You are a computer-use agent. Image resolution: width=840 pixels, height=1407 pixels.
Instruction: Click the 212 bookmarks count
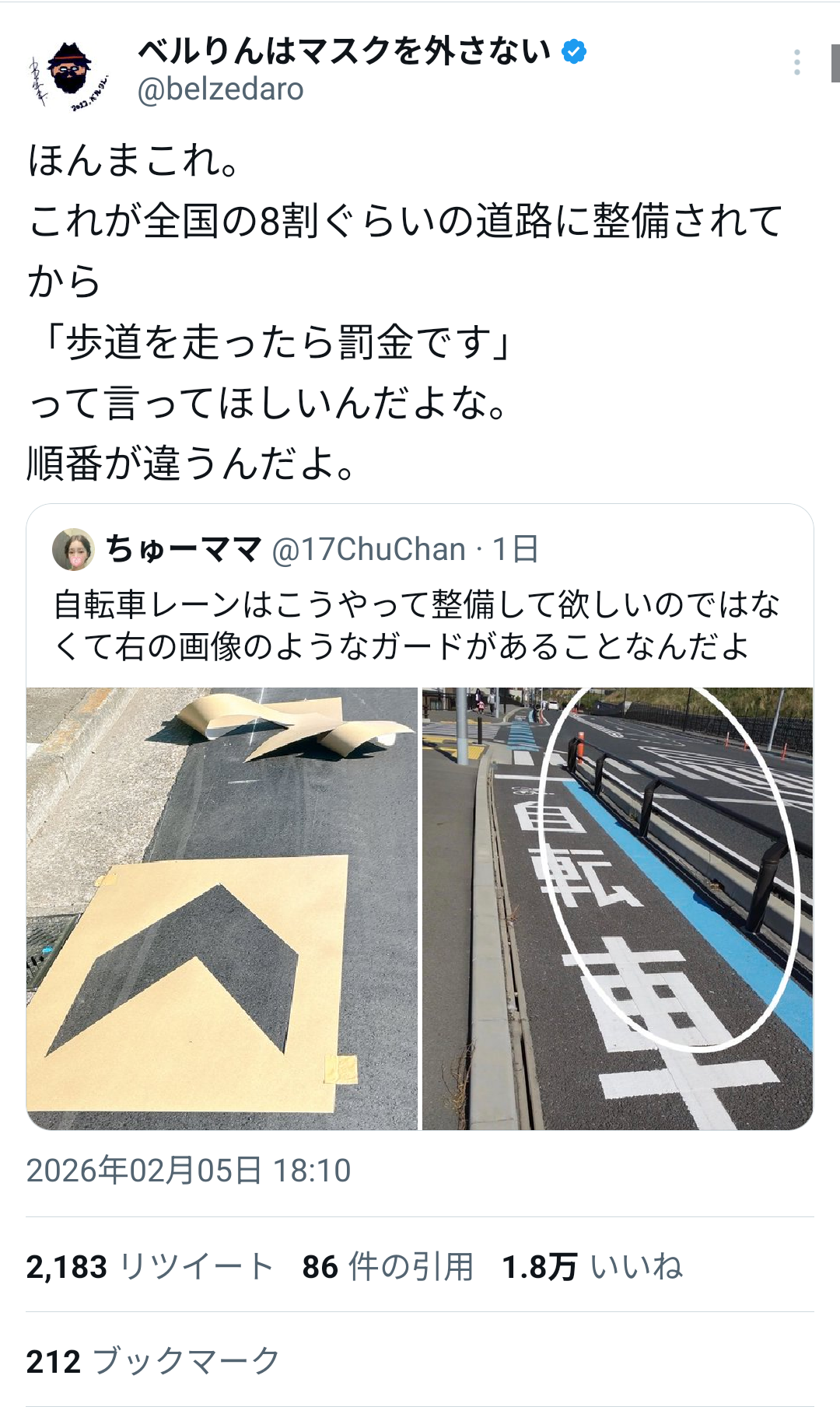coord(152,1362)
